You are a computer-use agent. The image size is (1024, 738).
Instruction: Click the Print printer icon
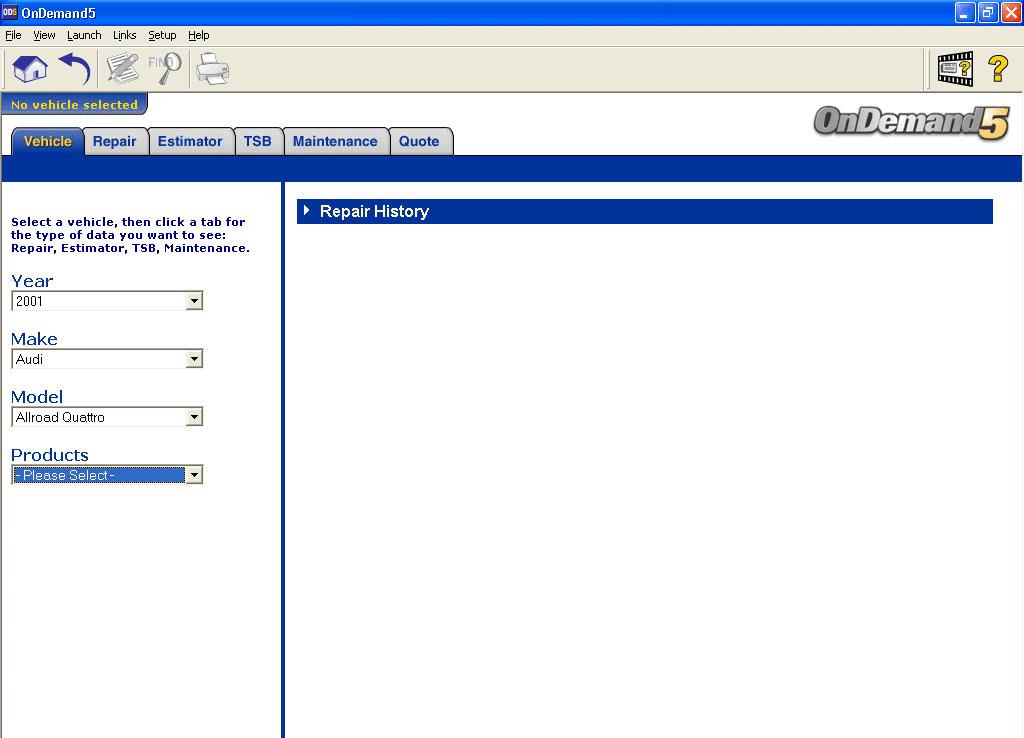(213, 69)
